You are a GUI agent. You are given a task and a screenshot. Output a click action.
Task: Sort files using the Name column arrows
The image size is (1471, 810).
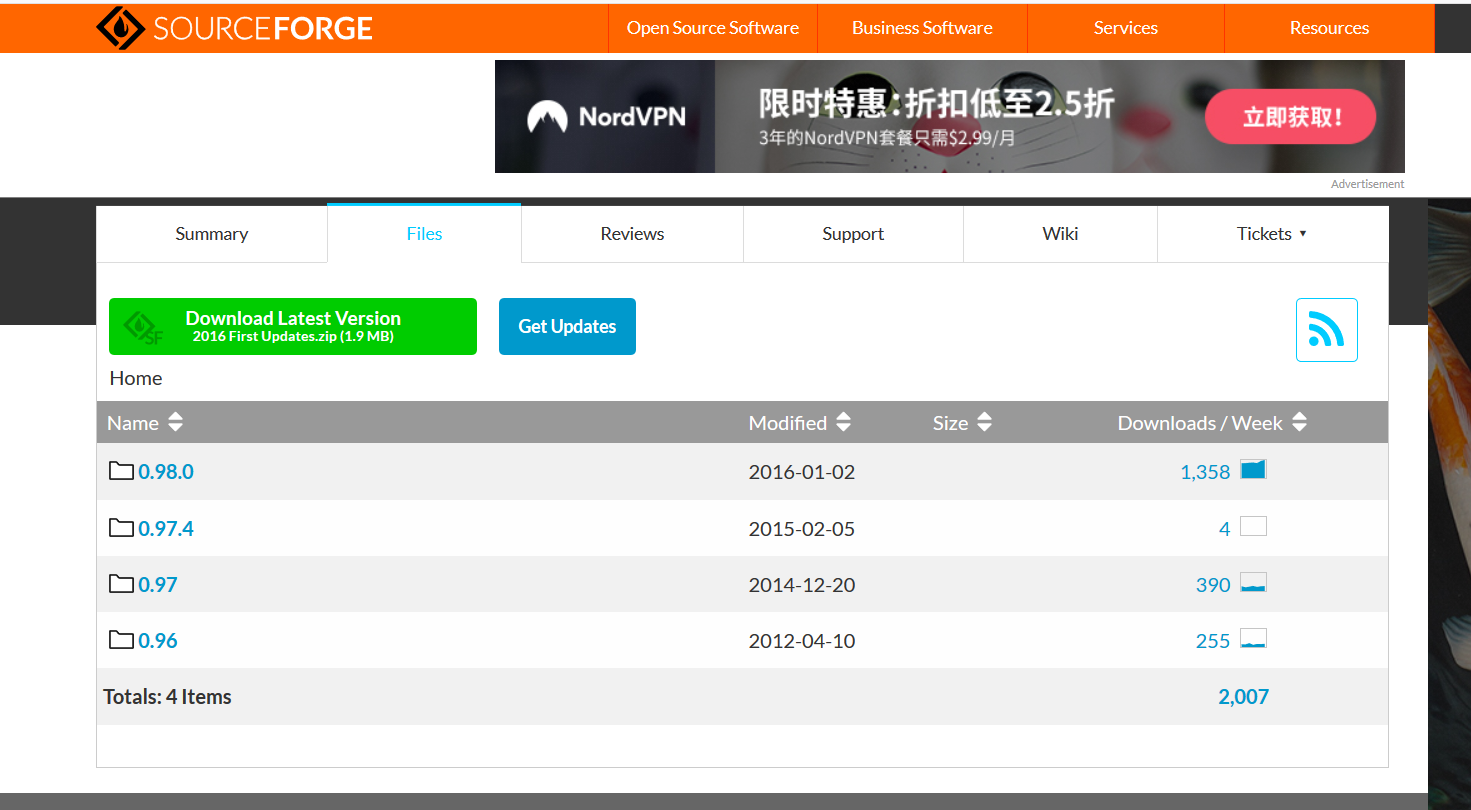175,422
